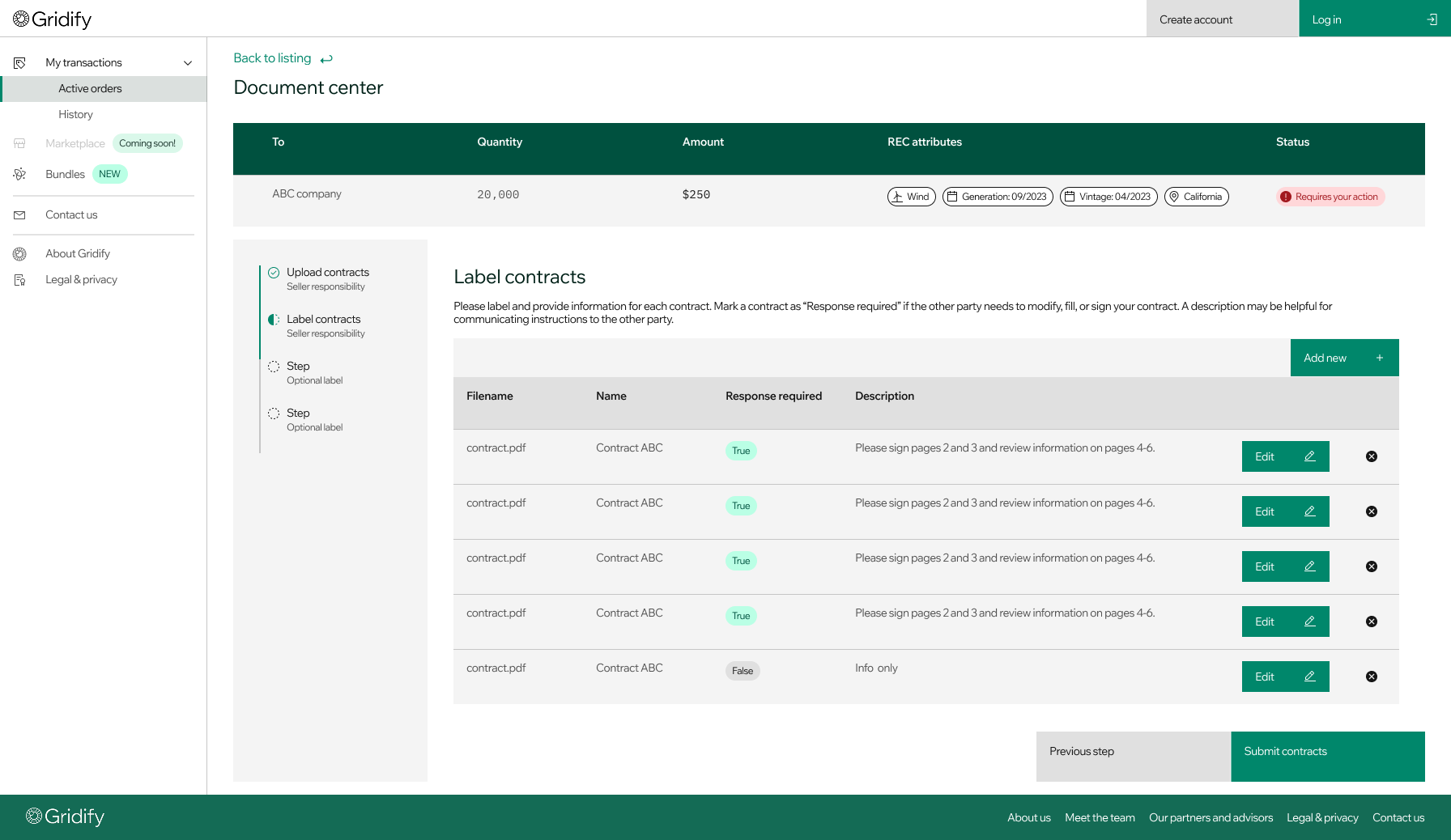Click the login arrow icon
The image size is (1451, 840).
pos(1432,19)
